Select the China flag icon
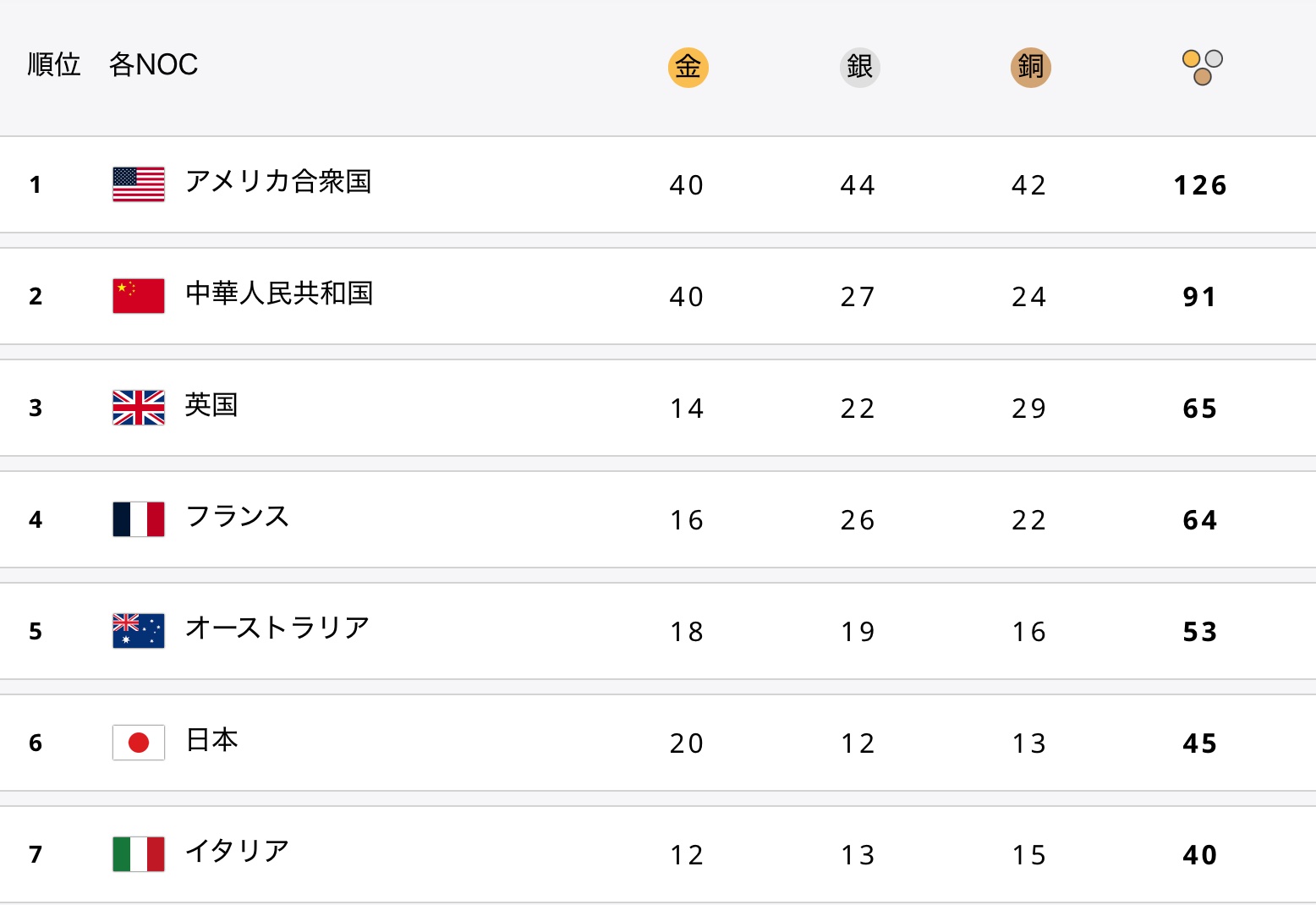The image size is (1316, 905). [x=139, y=295]
